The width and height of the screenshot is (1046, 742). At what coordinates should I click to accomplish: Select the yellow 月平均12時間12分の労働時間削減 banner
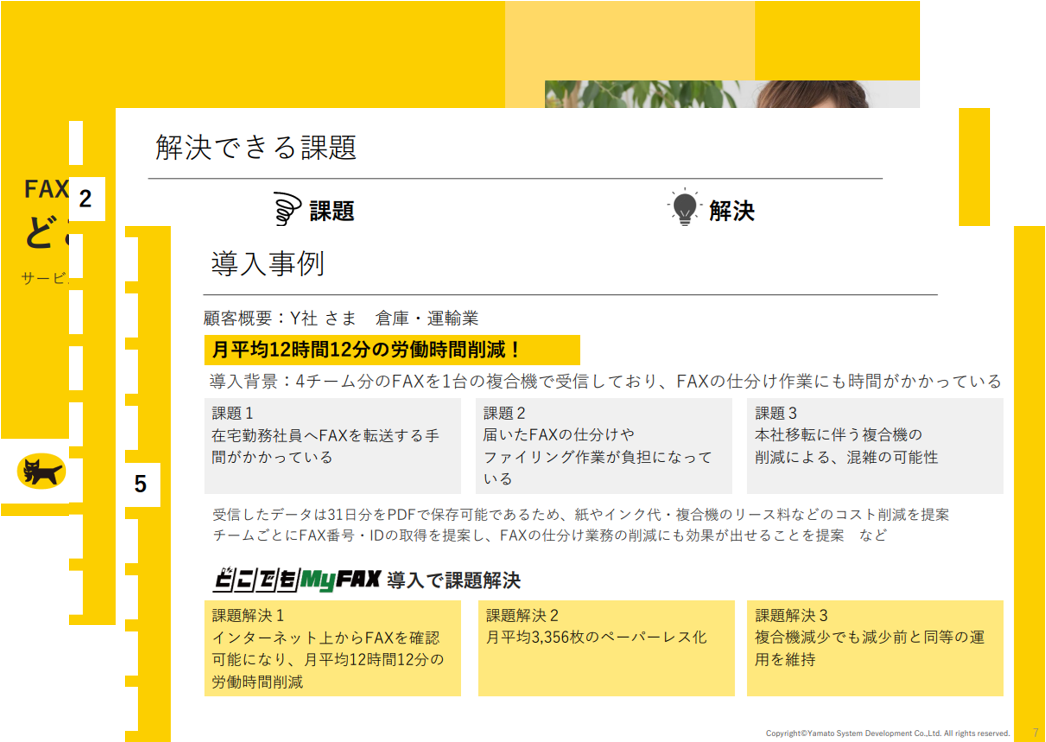(x=391, y=350)
